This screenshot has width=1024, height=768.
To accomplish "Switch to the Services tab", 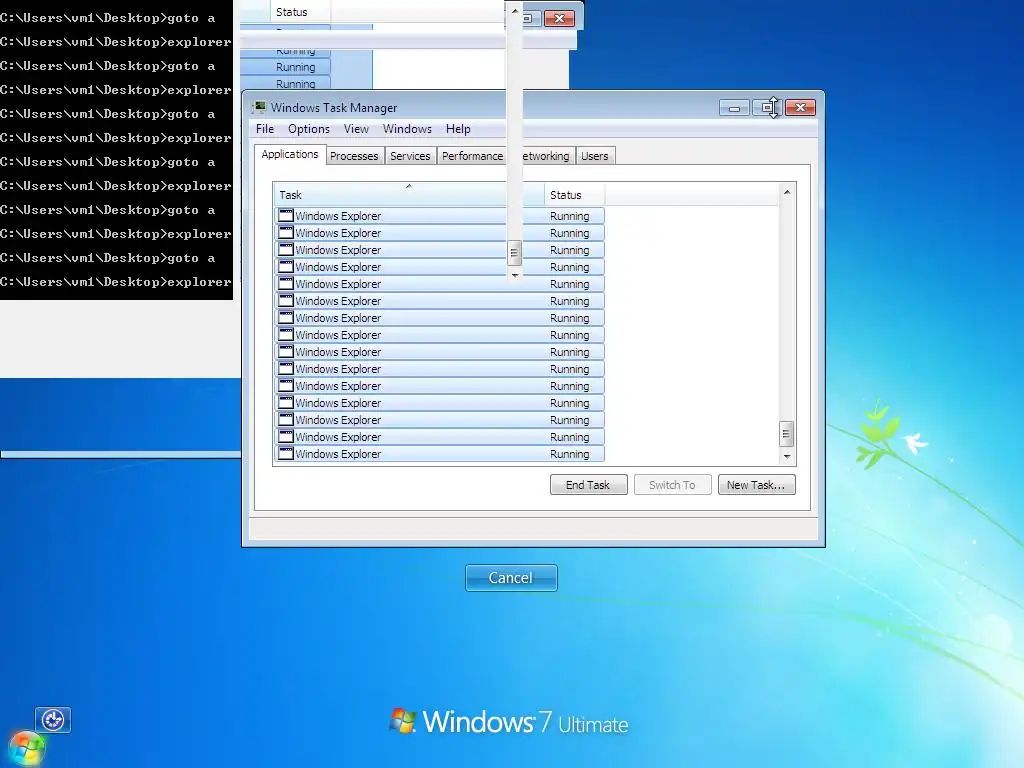I will click(409, 156).
